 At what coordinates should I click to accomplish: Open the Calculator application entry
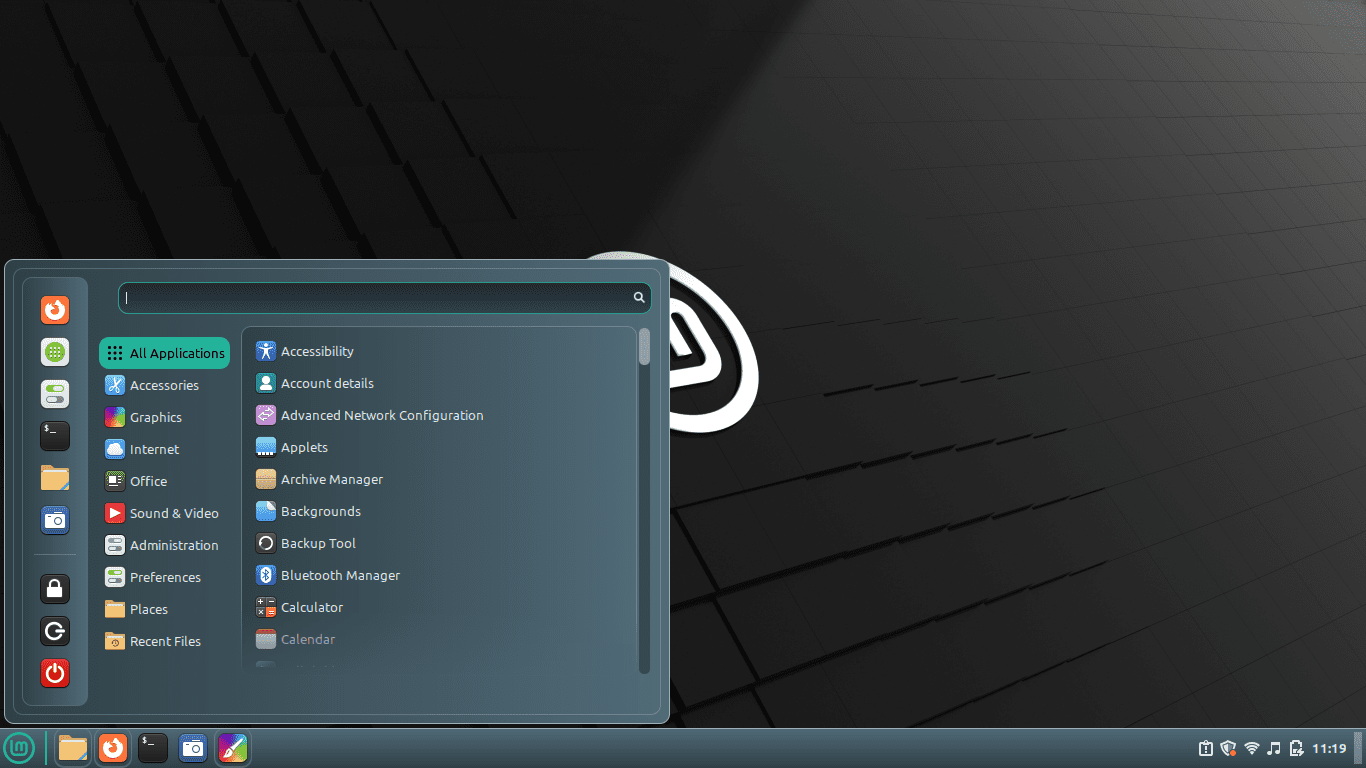click(x=311, y=607)
